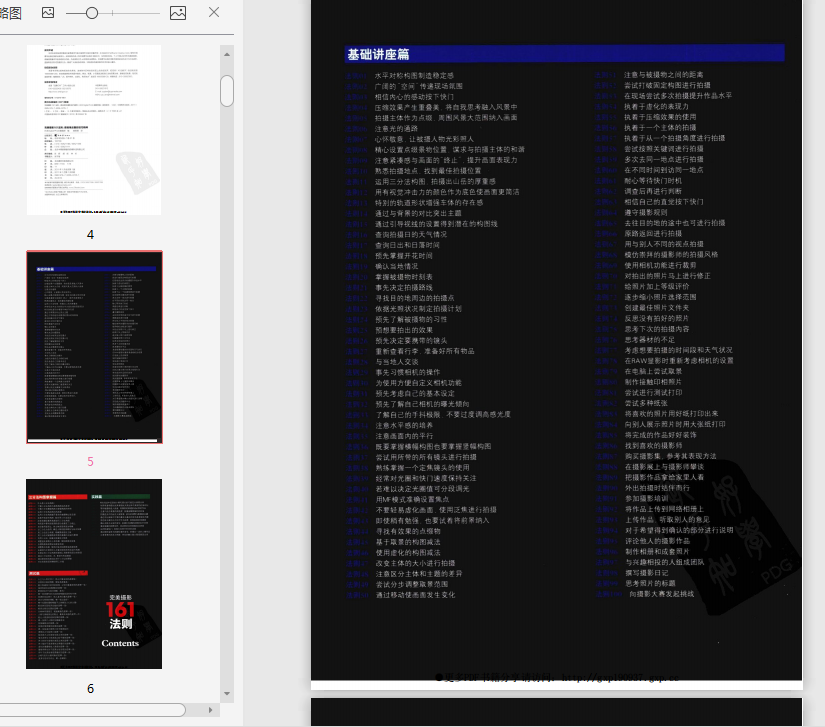
Task: Click the line 调查后再进行判断
Action: (x=653, y=191)
